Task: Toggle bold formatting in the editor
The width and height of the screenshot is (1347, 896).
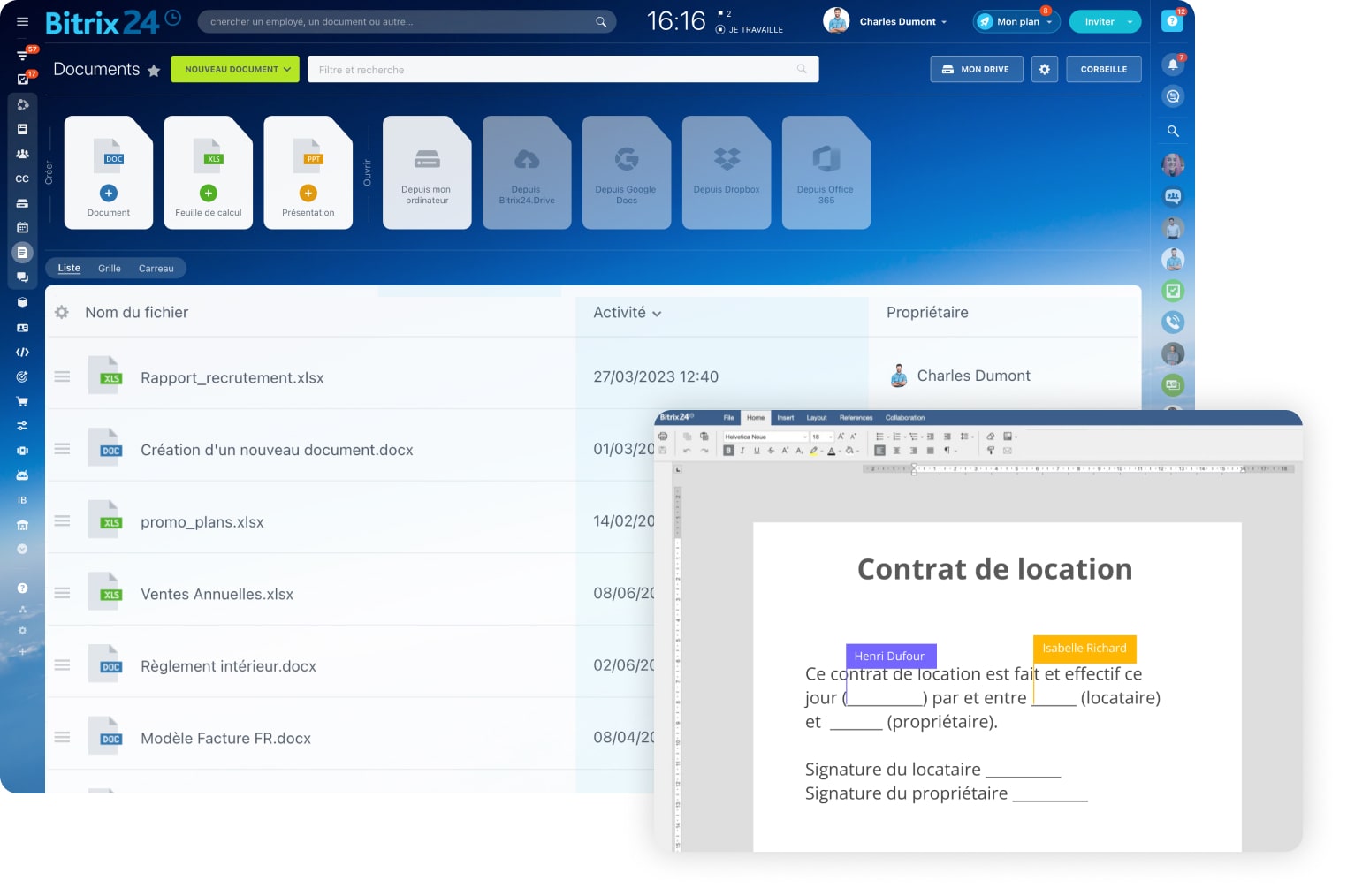Action: pos(728,451)
